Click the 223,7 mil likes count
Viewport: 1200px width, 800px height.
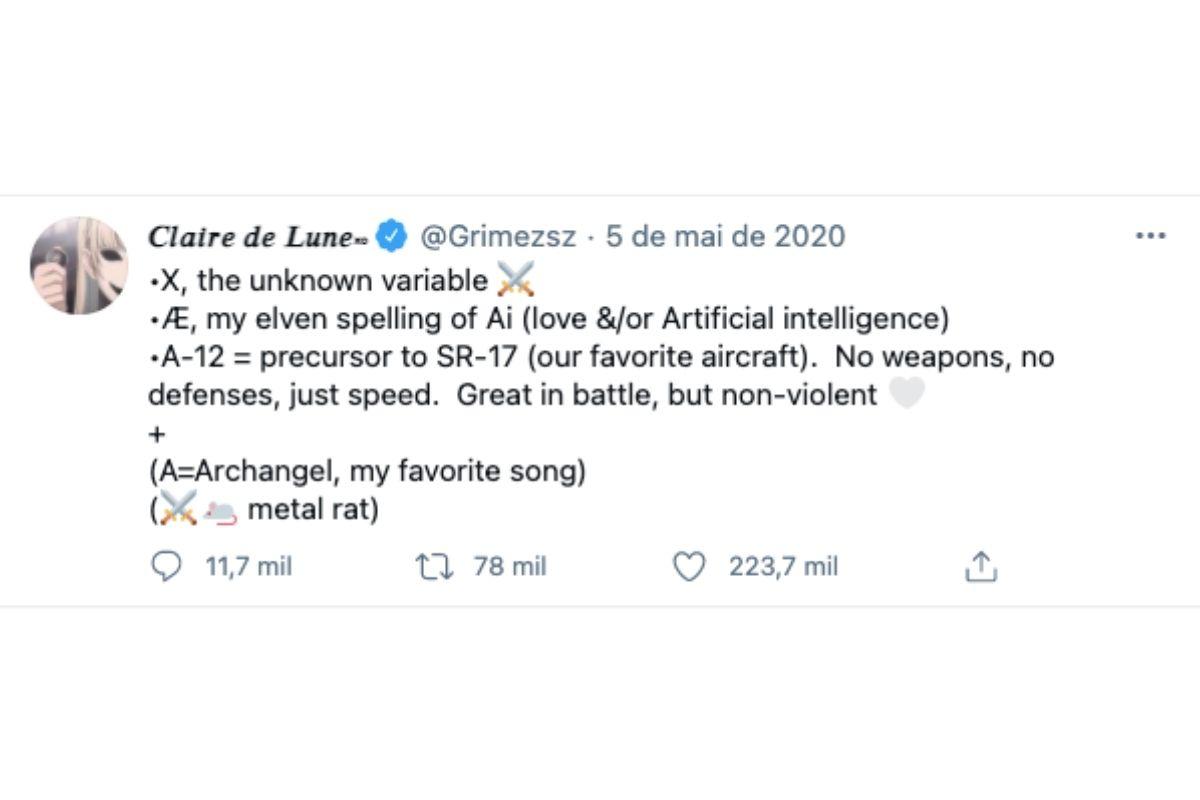783,567
